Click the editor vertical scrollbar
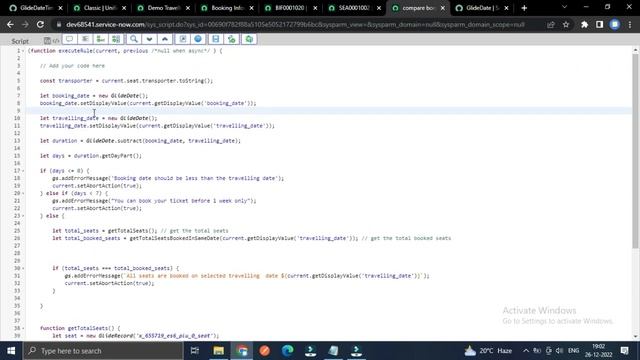 point(635,150)
